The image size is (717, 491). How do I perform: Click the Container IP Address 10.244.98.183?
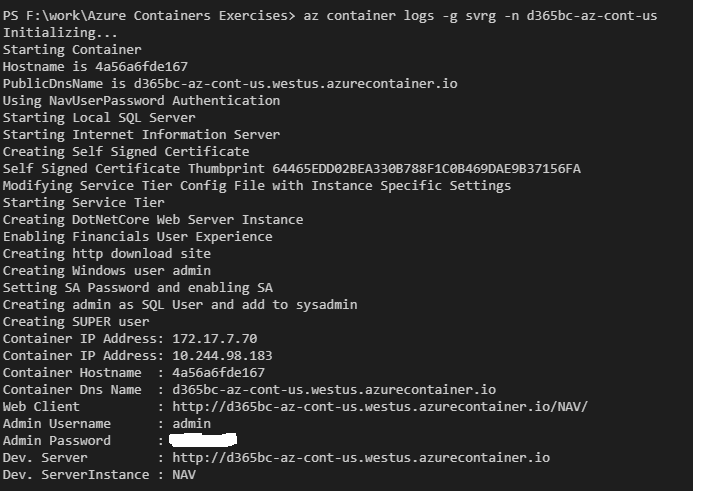click(x=222, y=356)
